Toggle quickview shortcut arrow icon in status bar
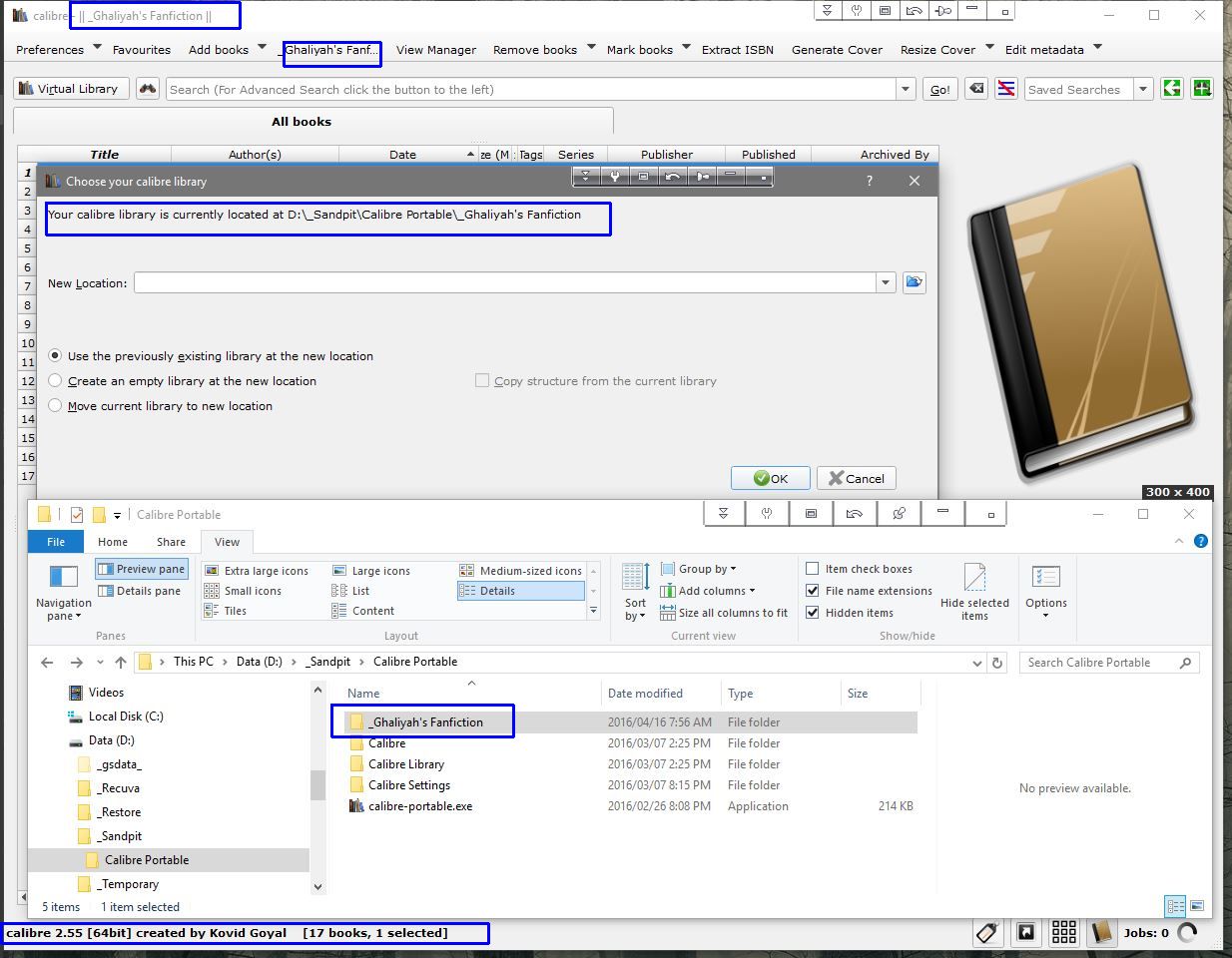 pos(1025,932)
